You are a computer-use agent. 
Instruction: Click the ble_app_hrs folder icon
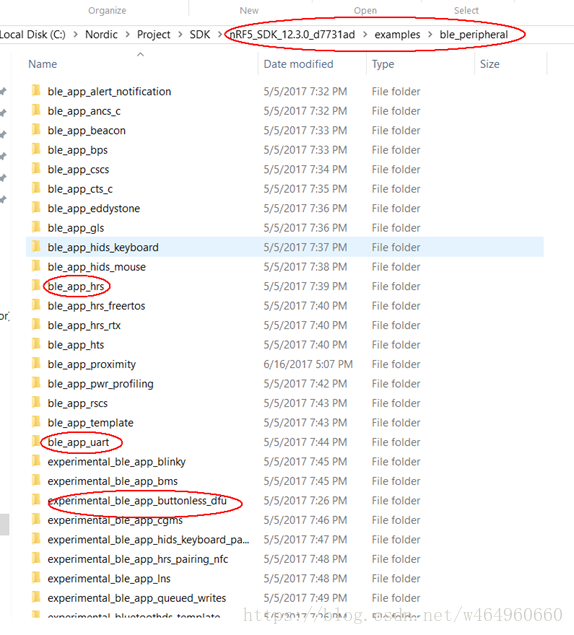pyautogui.click(x=36, y=286)
